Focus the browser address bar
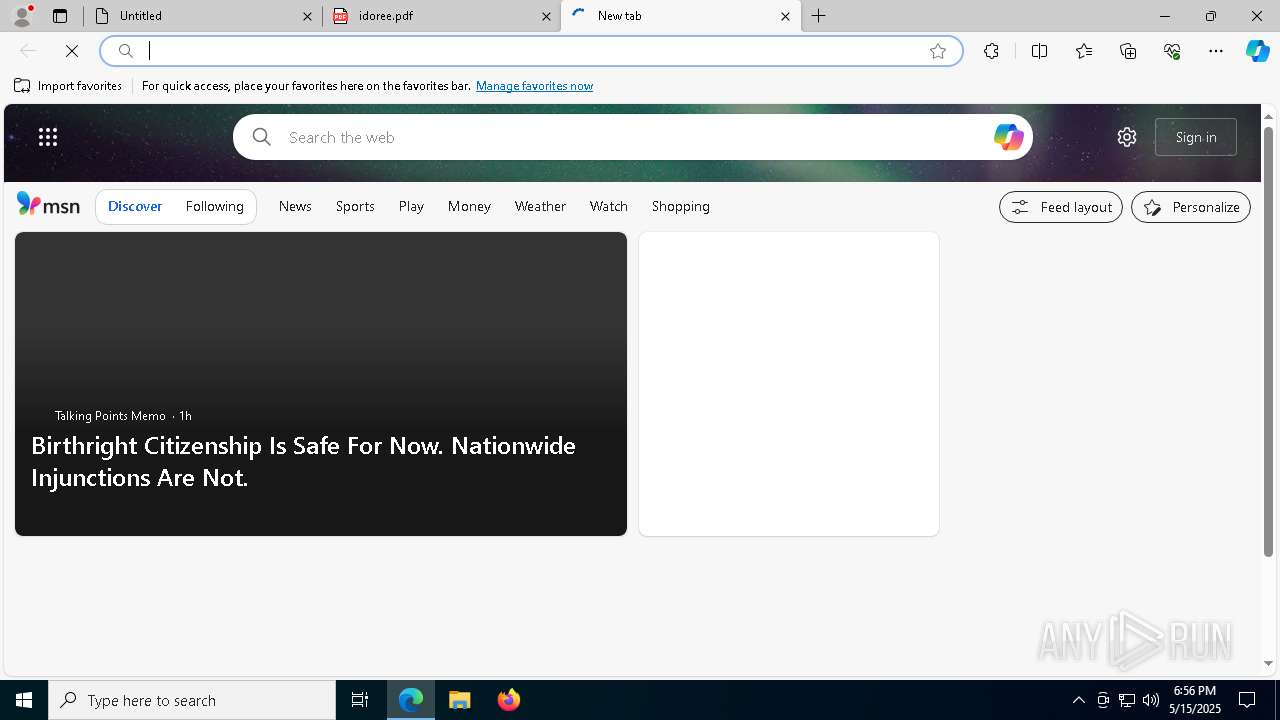 (x=530, y=51)
